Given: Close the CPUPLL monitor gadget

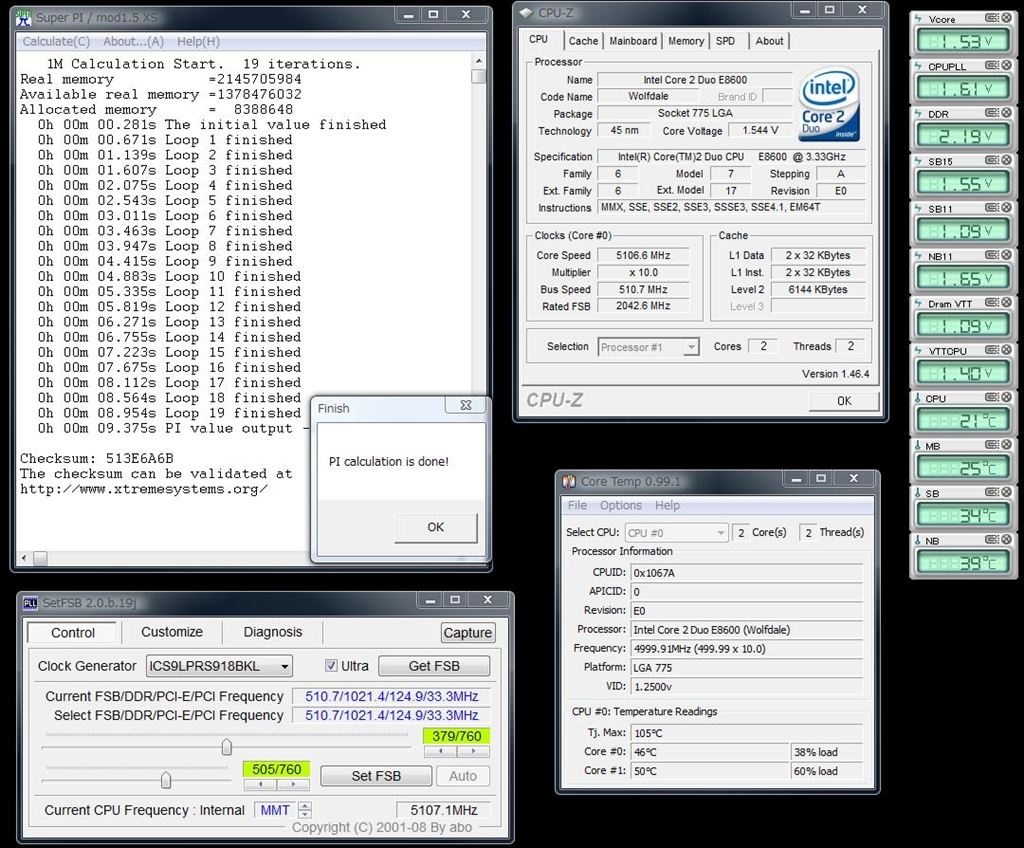Looking at the screenshot, I should click(1005, 66).
